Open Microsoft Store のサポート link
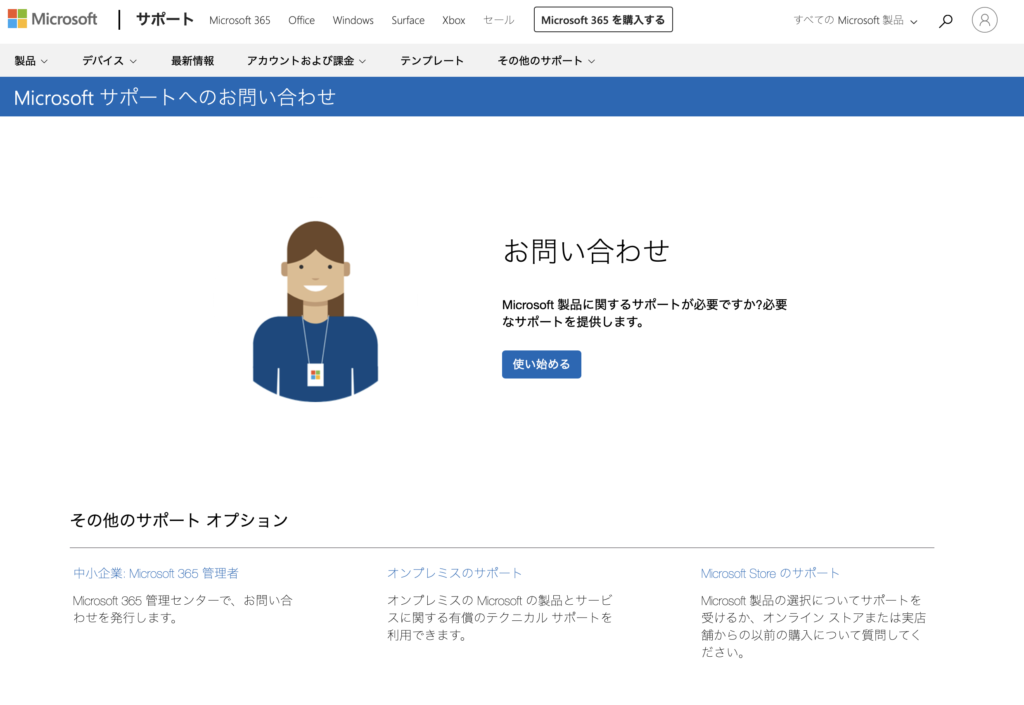This screenshot has height=705, width=1024. (x=770, y=573)
